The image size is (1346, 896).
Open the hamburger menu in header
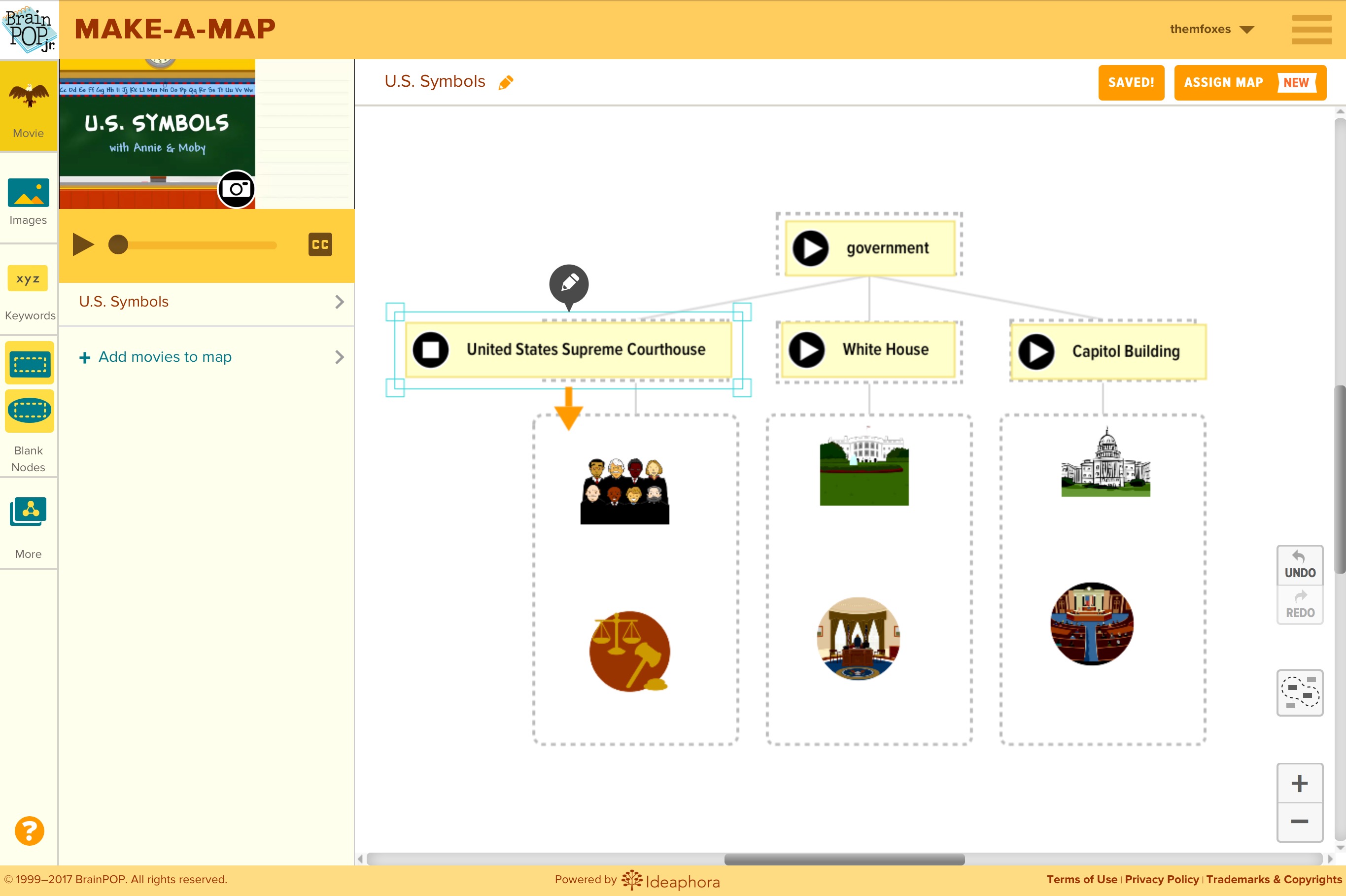(1311, 30)
